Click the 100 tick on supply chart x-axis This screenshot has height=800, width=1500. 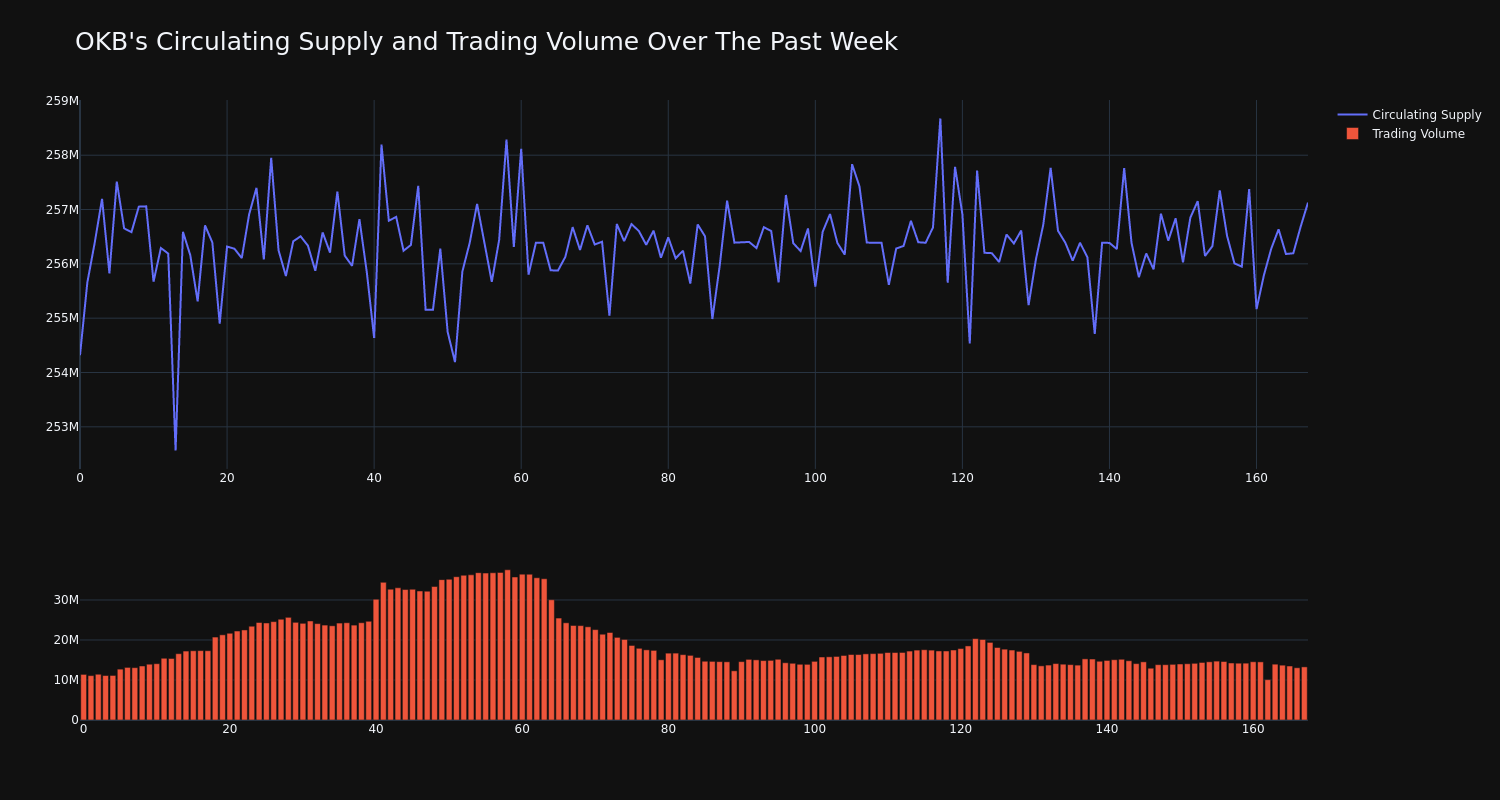[x=815, y=478]
